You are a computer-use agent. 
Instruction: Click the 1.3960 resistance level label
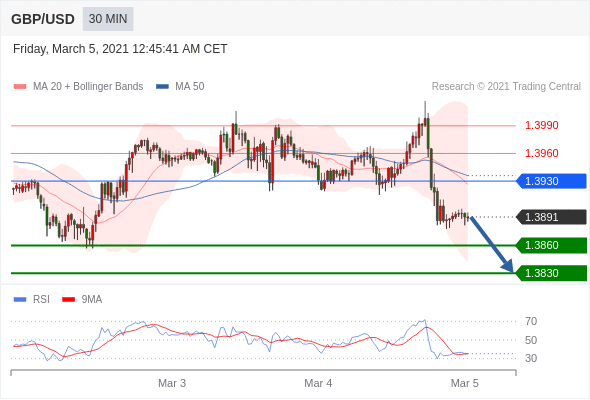point(541,153)
